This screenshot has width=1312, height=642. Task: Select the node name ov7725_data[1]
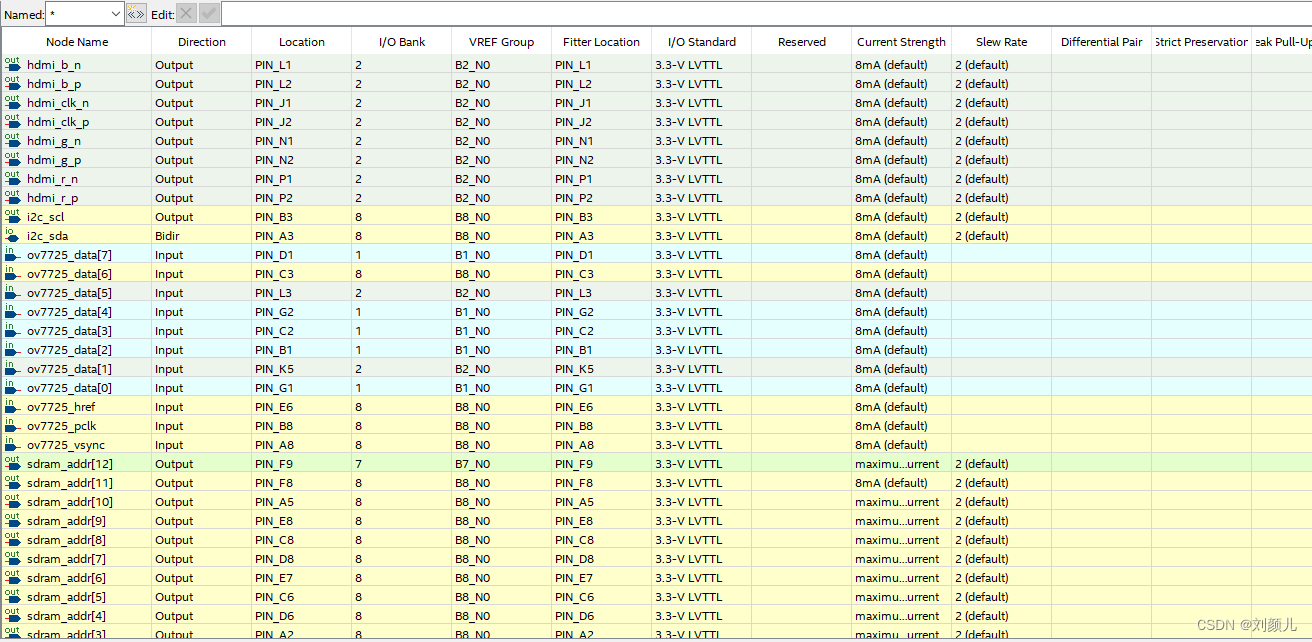click(x=69, y=369)
